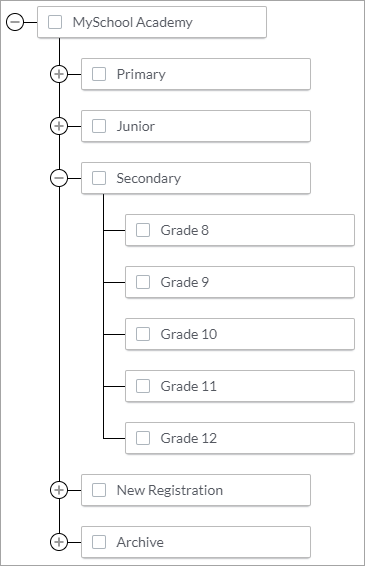
Task: Collapse the Secondary node
Action: tap(59, 178)
